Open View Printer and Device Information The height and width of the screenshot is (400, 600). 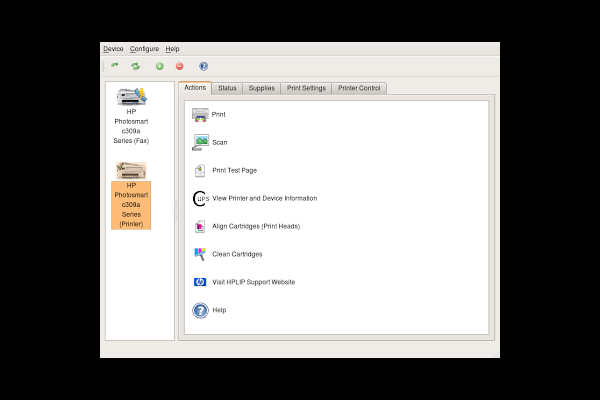tap(265, 198)
